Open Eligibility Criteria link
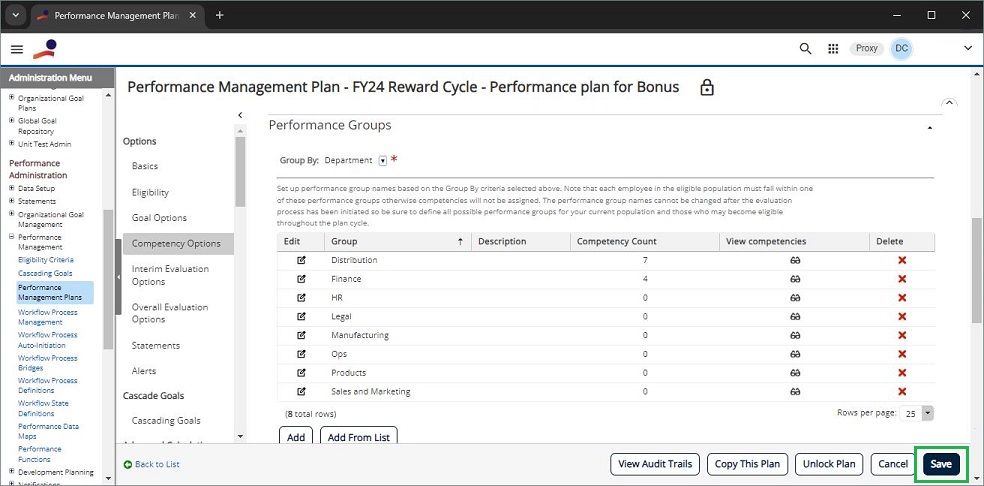This screenshot has height=486, width=984. [x=46, y=259]
